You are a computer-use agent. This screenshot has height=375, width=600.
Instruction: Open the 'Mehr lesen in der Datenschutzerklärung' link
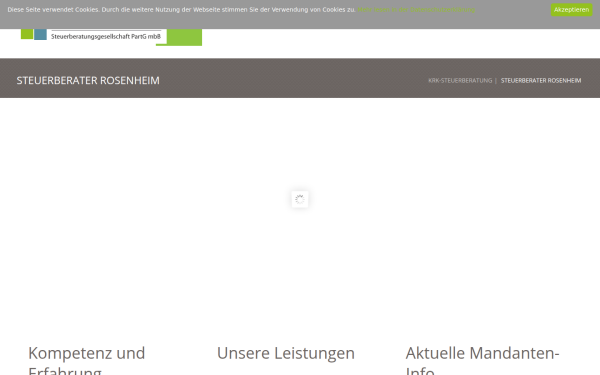pyautogui.click(x=416, y=10)
